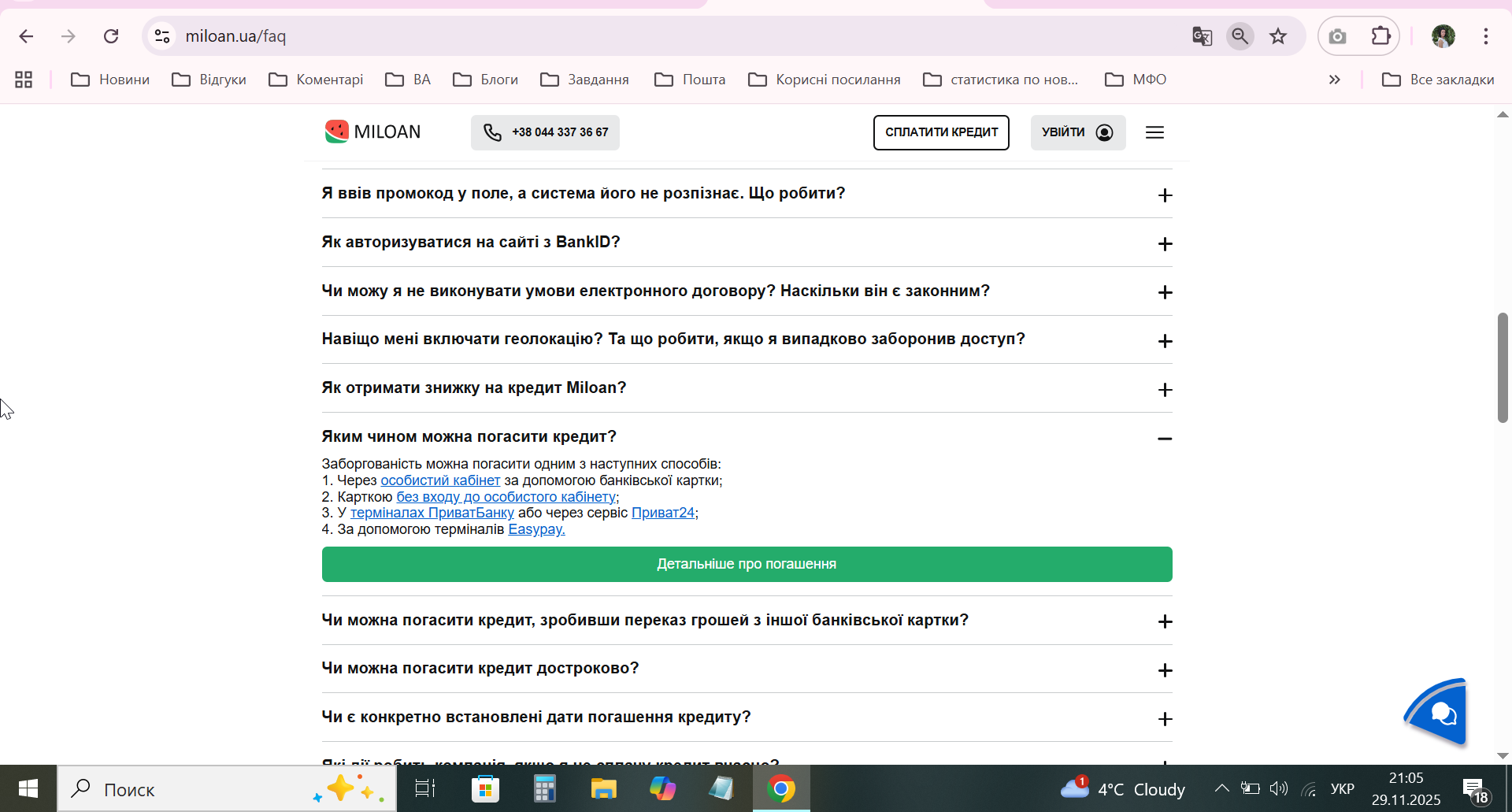Open the Новини bookmark folder

[x=110, y=80]
